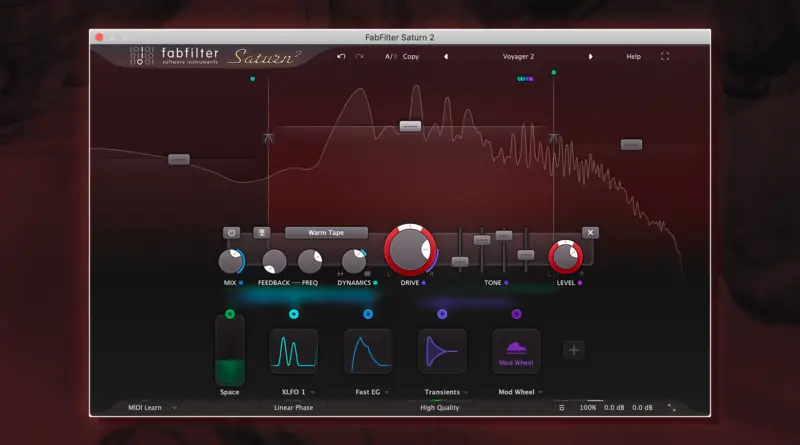Viewport: 800px width, 445px height.
Task: Click the Space slider's green drag source
Action: point(230,314)
